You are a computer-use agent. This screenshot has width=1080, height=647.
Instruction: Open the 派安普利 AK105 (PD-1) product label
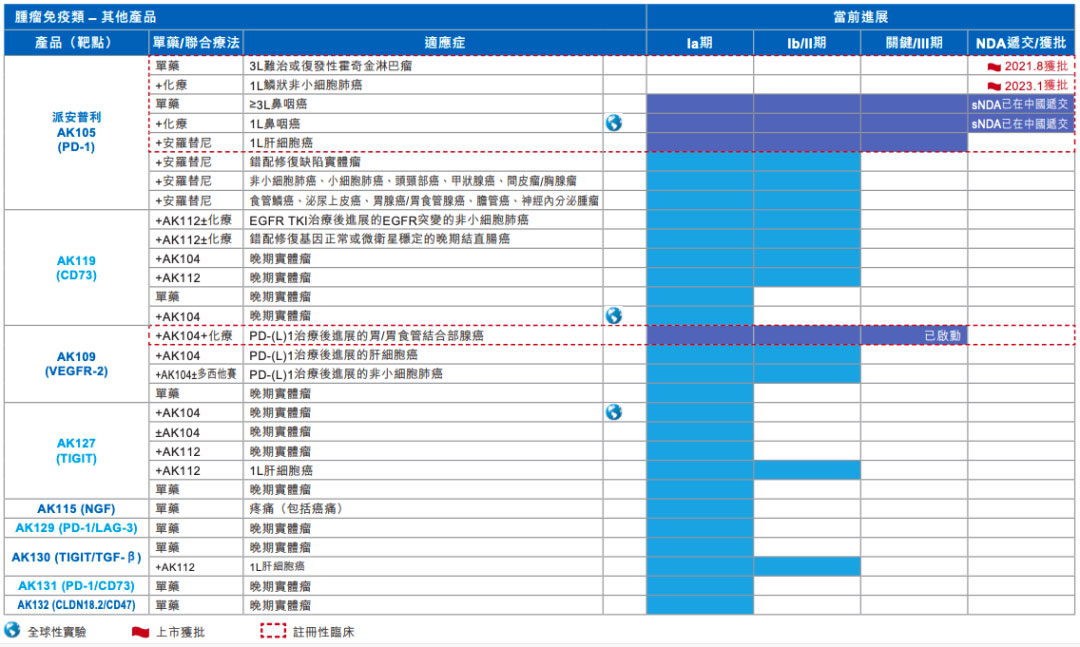tap(76, 132)
